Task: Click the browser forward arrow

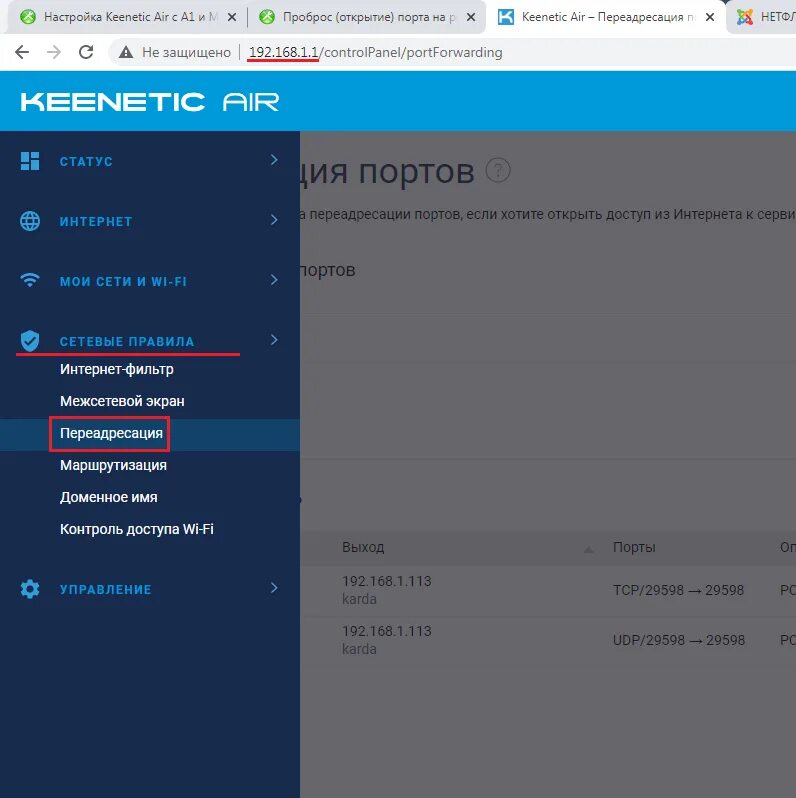Action: [54, 52]
